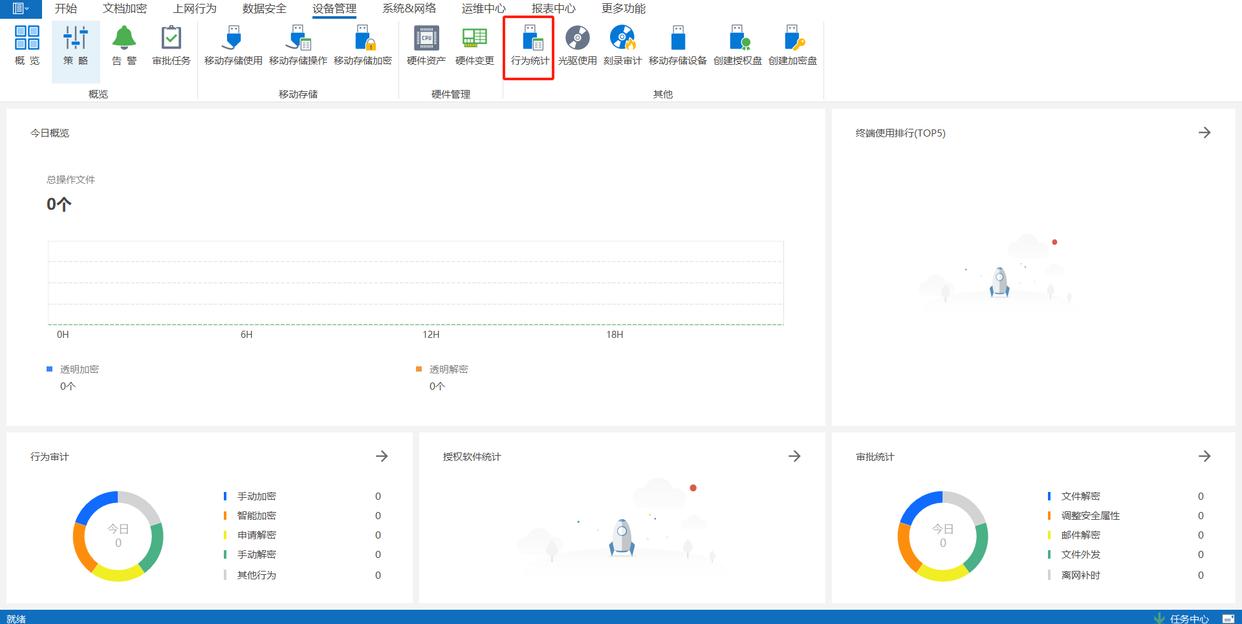1242x624 pixels.
Task: Expand the application menu dropdown at top-left
Action: 20,8
